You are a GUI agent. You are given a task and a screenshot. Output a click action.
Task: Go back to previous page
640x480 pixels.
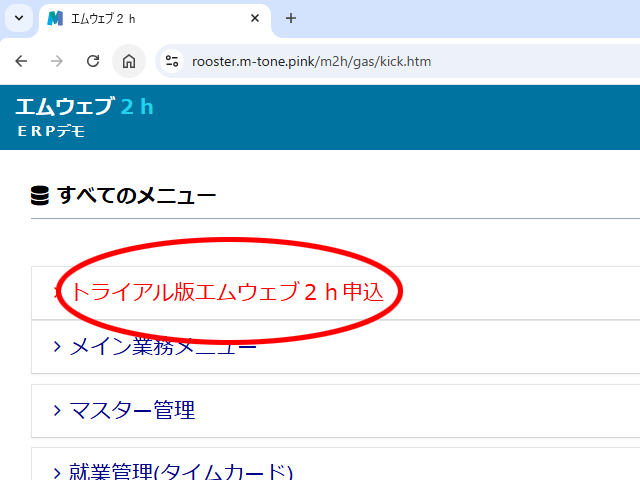click(x=21, y=61)
